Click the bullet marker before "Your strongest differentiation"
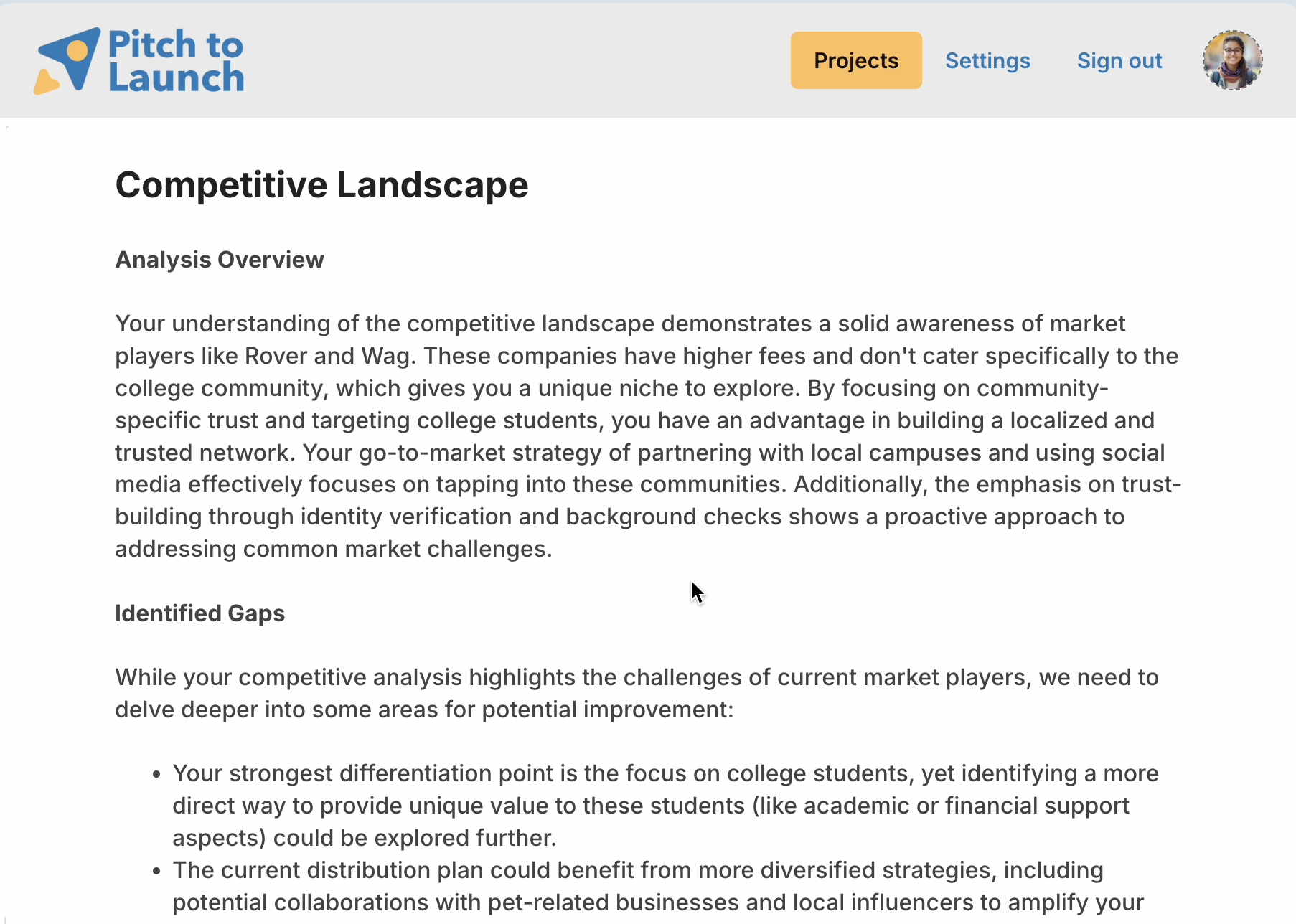The image size is (1296, 924). coord(156,775)
